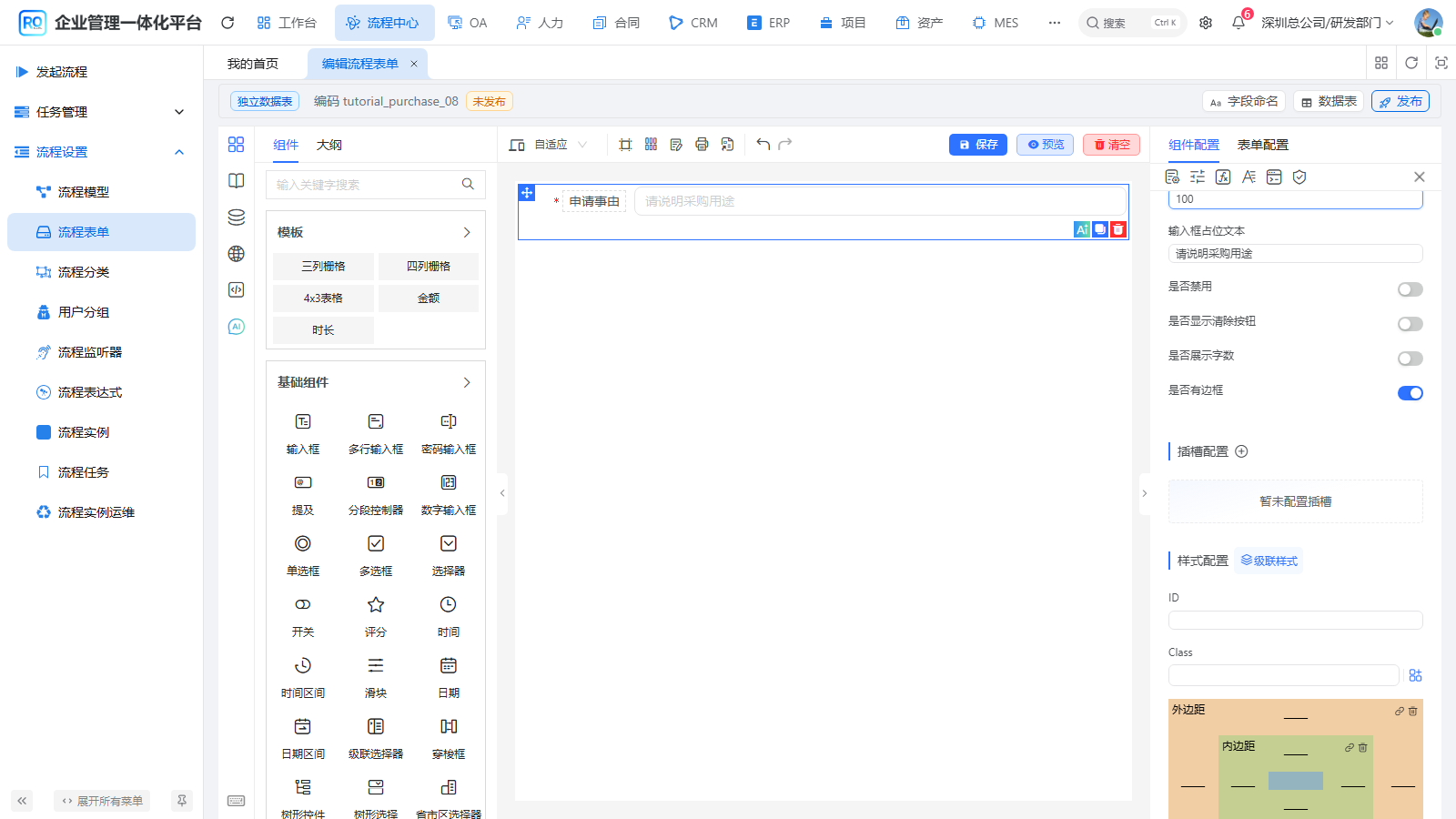The width and height of the screenshot is (1456, 819).
Task: Click the 级联样式 link
Action: [1269, 561]
